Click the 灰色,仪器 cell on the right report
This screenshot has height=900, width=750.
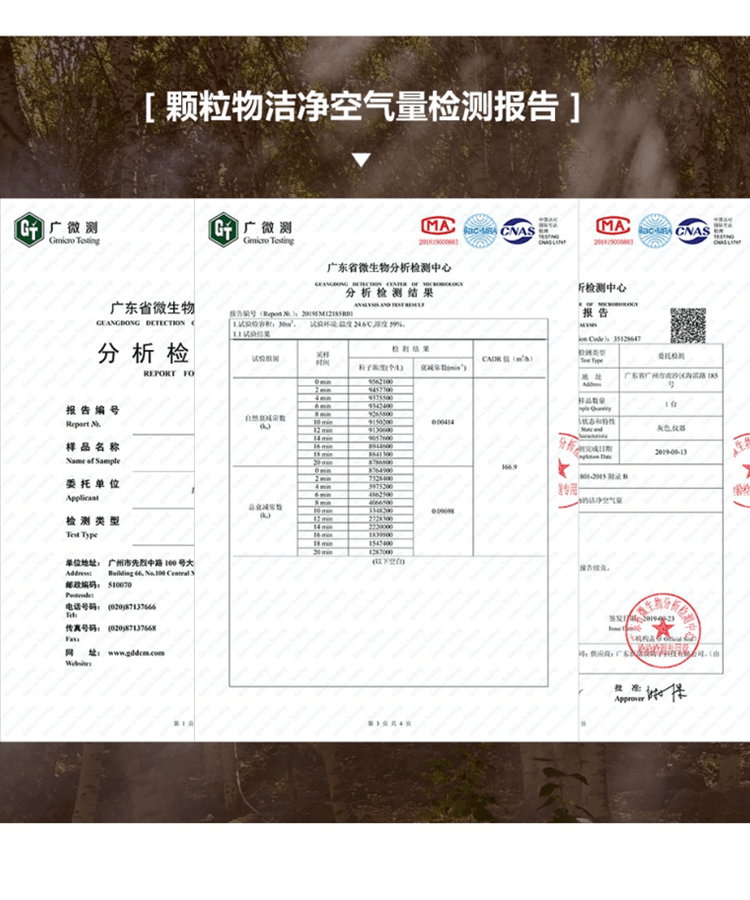point(671,428)
